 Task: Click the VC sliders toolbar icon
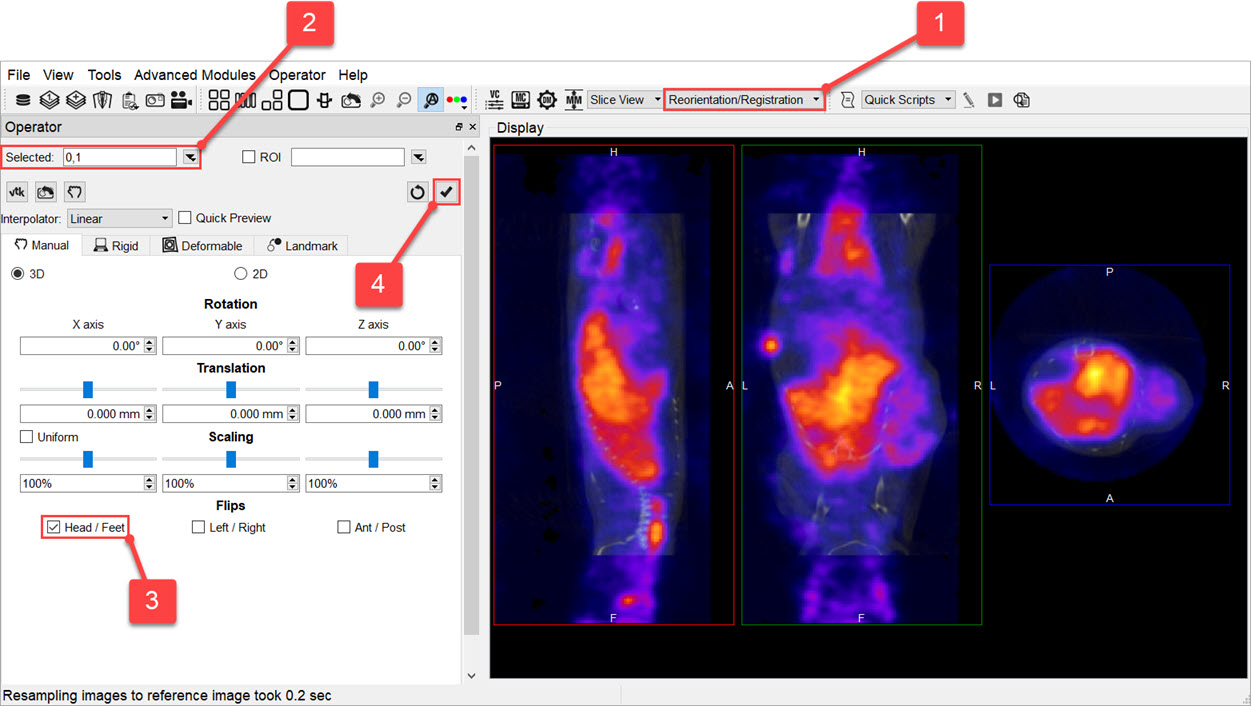point(494,100)
